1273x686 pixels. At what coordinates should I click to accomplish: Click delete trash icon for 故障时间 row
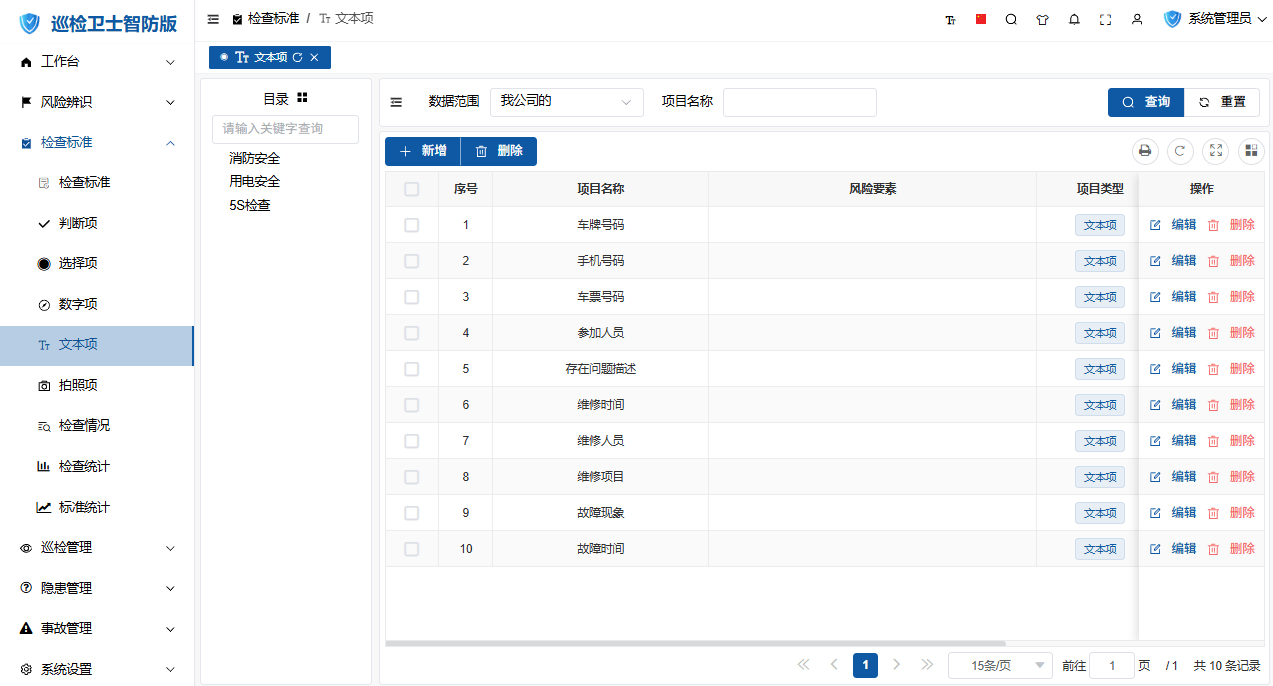(1213, 549)
